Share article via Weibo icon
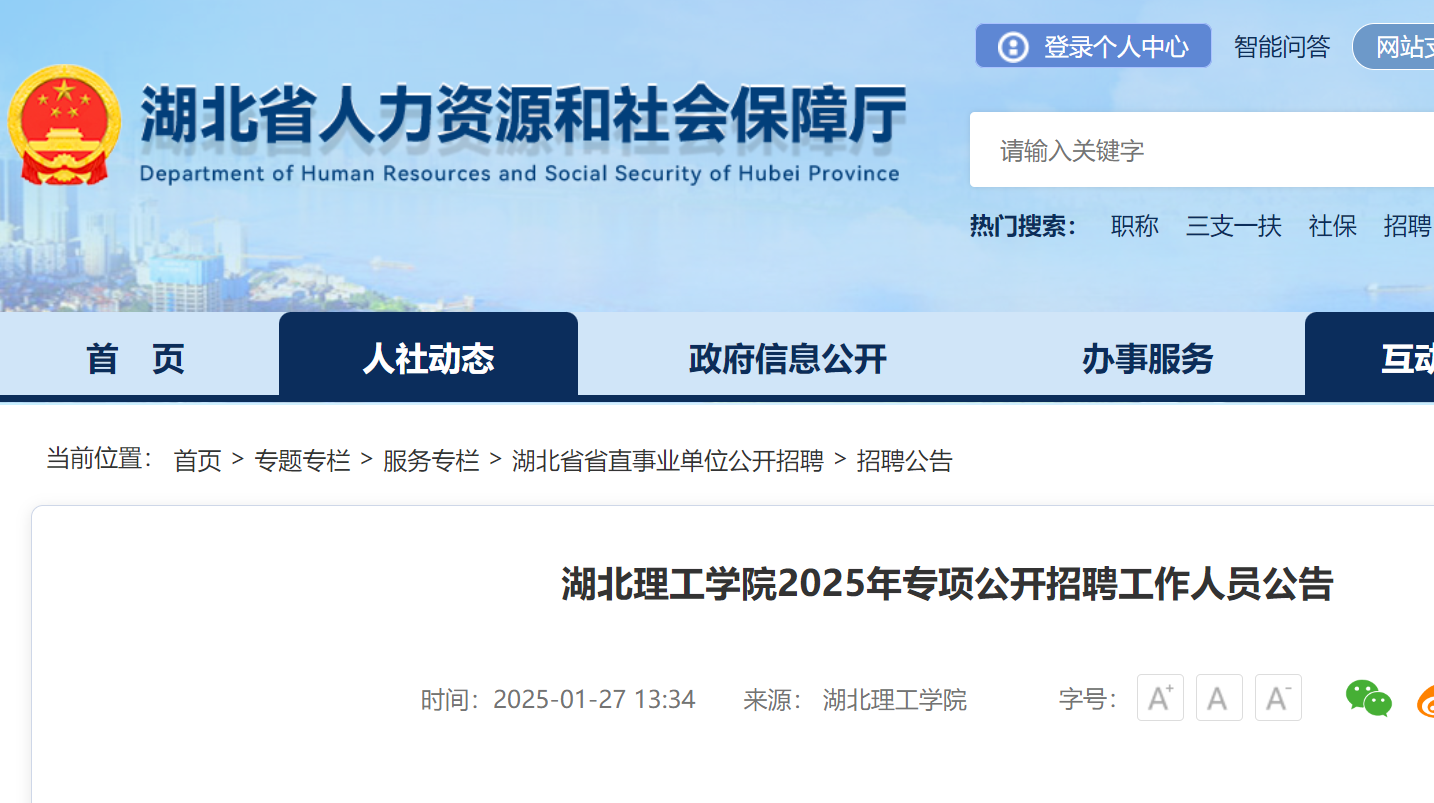This screenshot has width=1434, height=803. [x=1425, y=699]
